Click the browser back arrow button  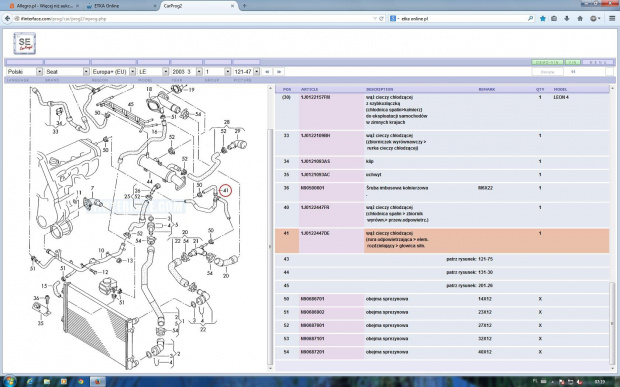pyautogui.click(x=8, y=19)
